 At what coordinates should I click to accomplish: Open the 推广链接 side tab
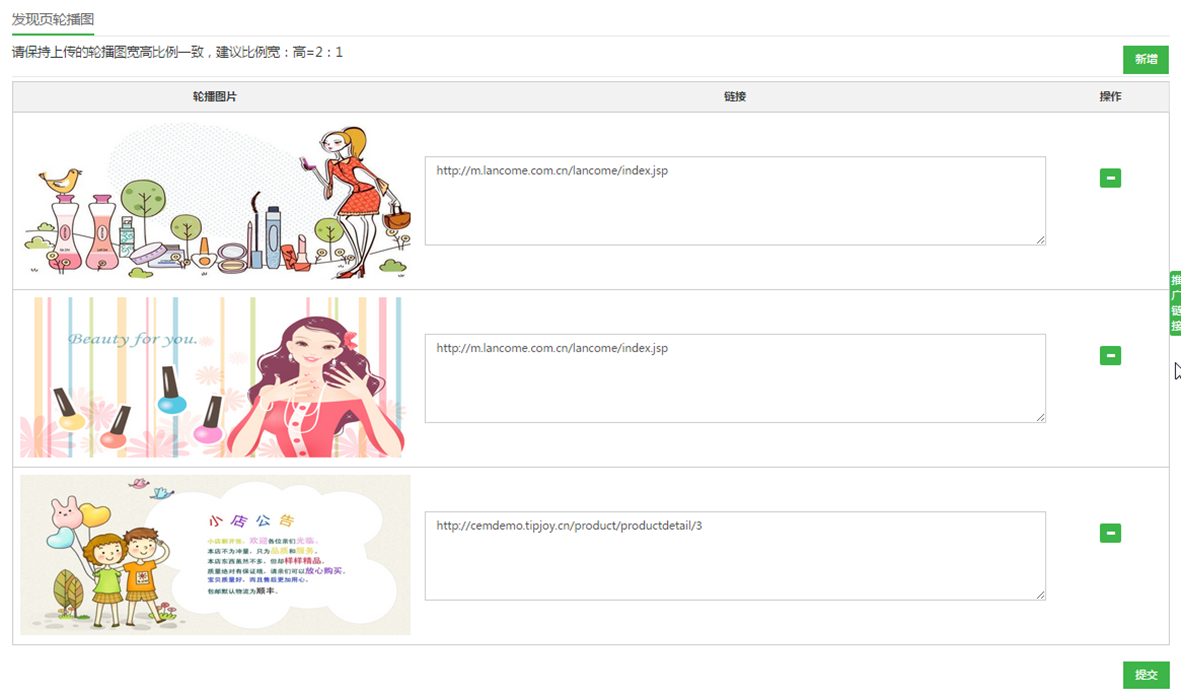pos(1175,303)
